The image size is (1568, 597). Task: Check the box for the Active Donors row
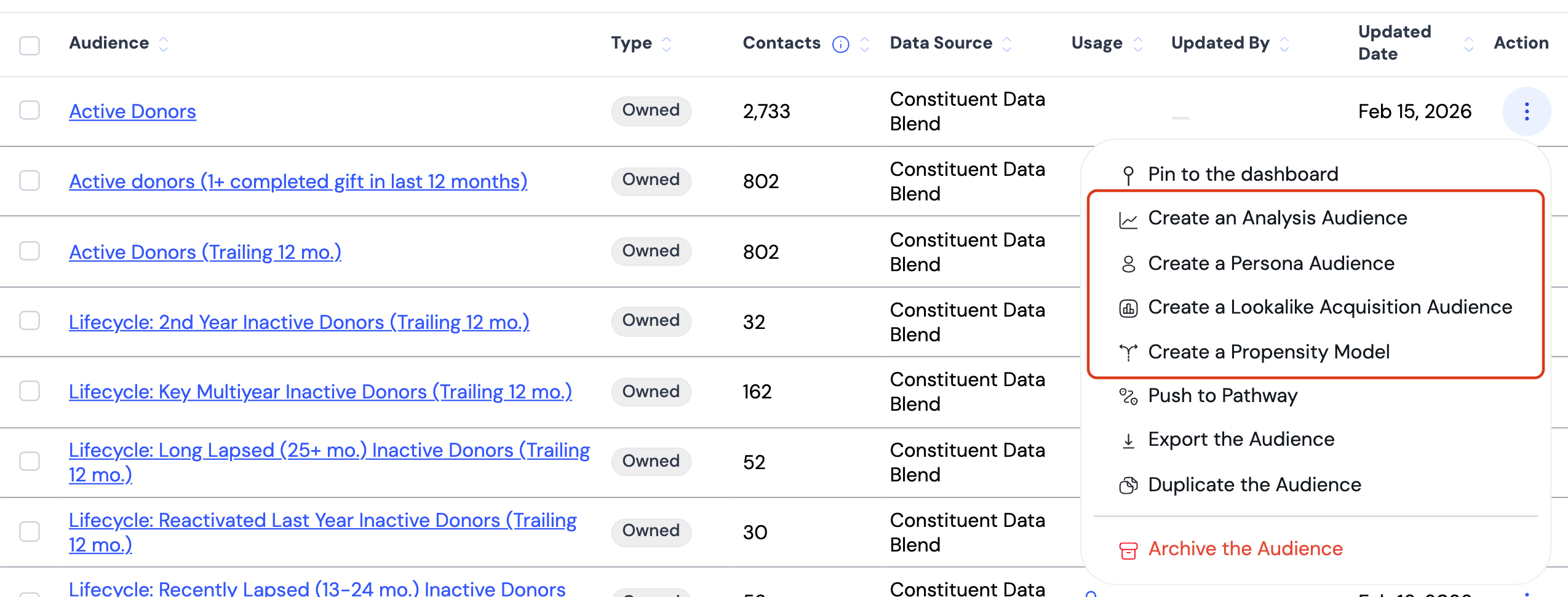[x=30, y=110]
